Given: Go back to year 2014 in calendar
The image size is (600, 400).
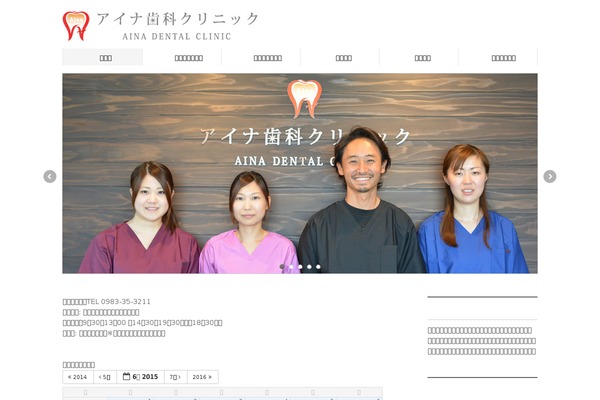Looking at the screenshot, I should coord(78,377).
